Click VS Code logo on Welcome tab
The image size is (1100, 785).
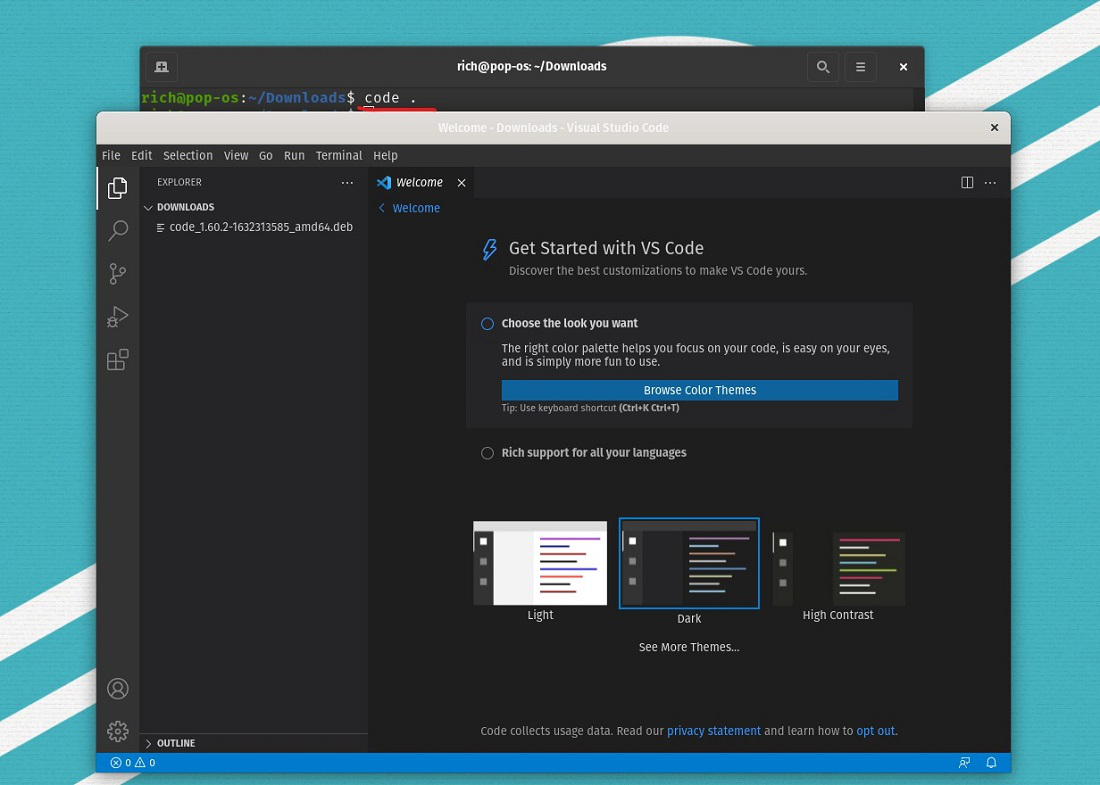coord(384,182)
